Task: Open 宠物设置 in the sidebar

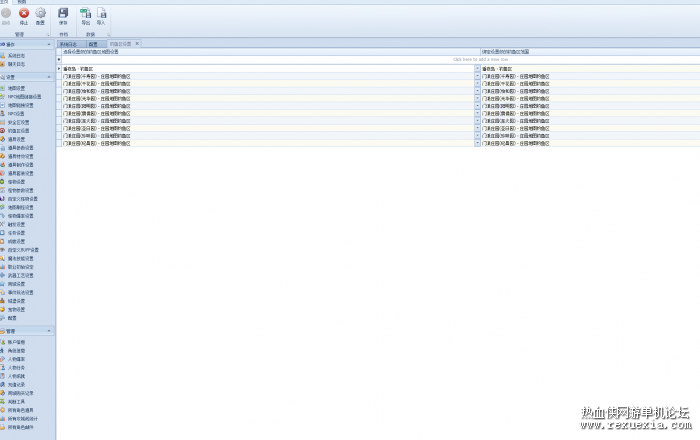Action: point(16,310)
